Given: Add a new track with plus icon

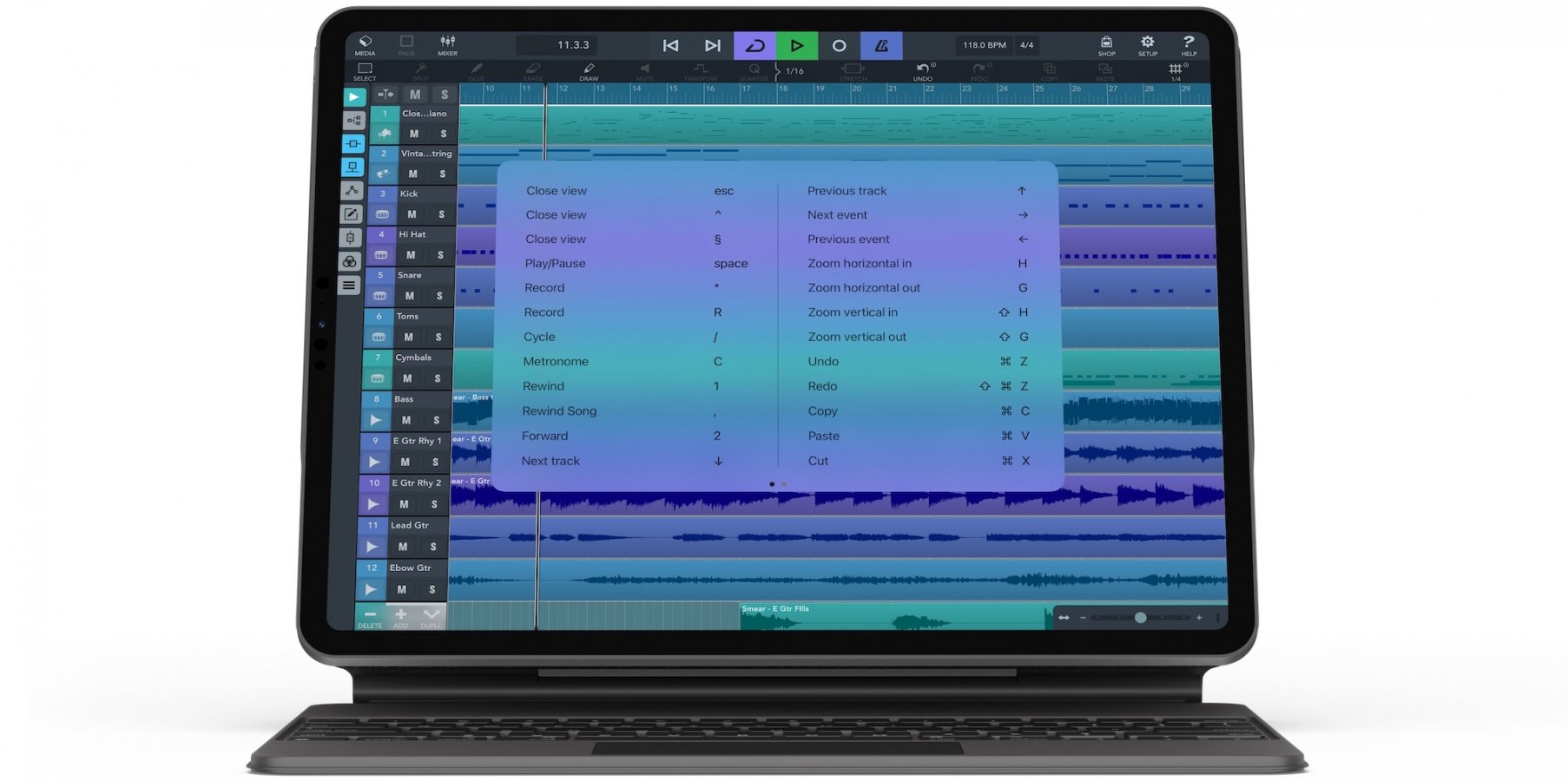Looking at the screenshot, I should 400,615.
